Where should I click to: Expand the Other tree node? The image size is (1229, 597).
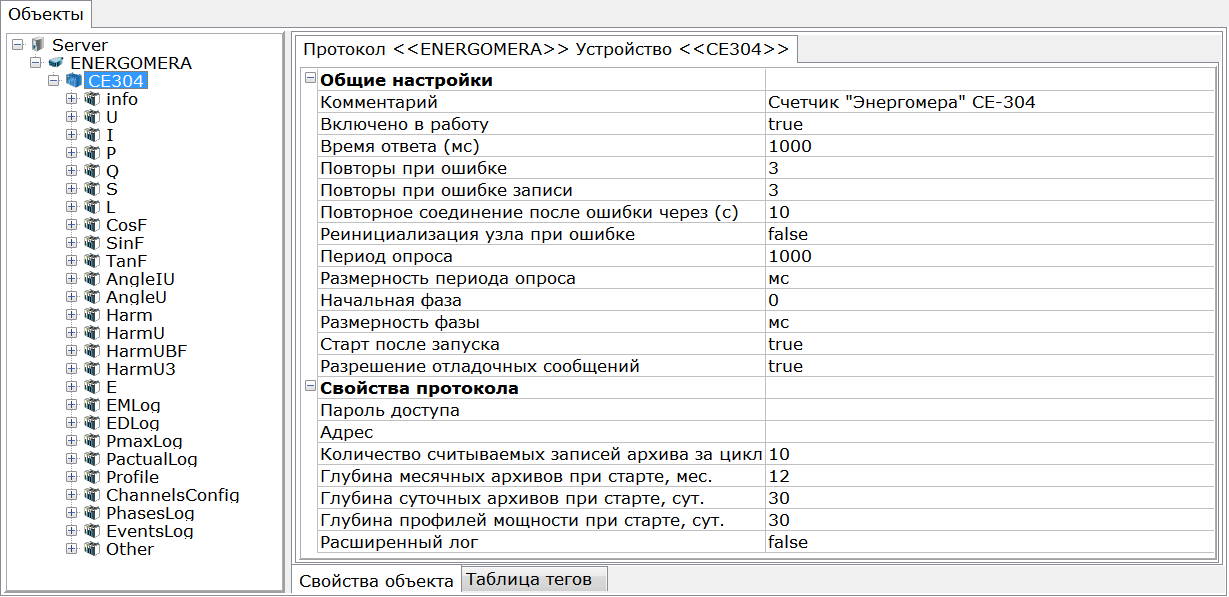pyautogui.click(x=72, y=549)
